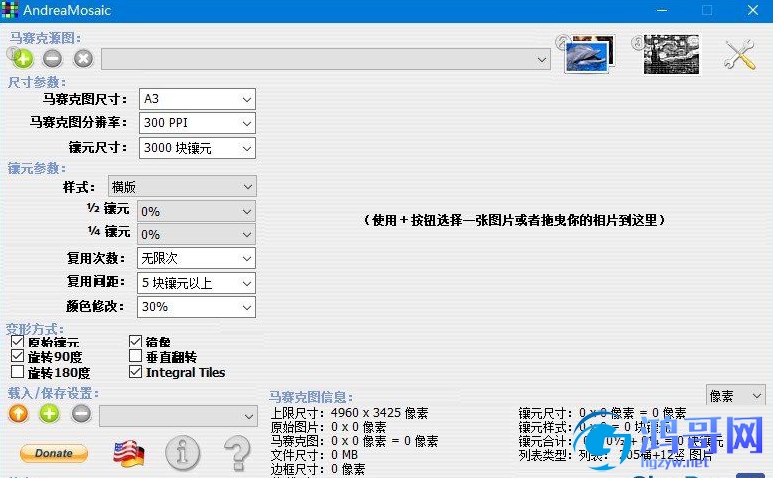Image resolution: width=773 pixels, height=478 pixels.
Task: Open the info about dialog icon
Action: (x=182, y=452)
